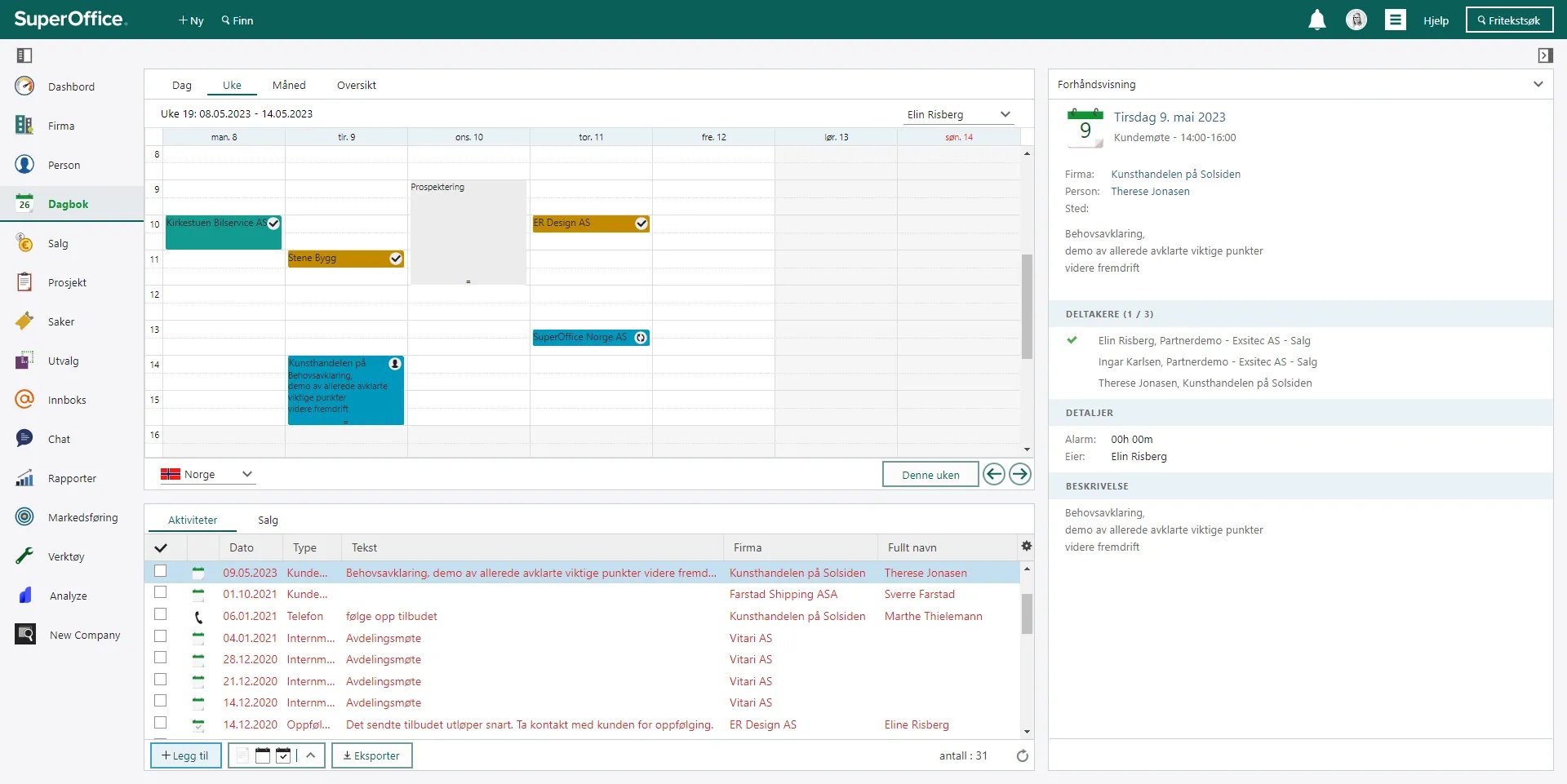Open the Innboks at-sign icon
Viewport: 1567px width, 784px height.
click(x=24, y=399)
